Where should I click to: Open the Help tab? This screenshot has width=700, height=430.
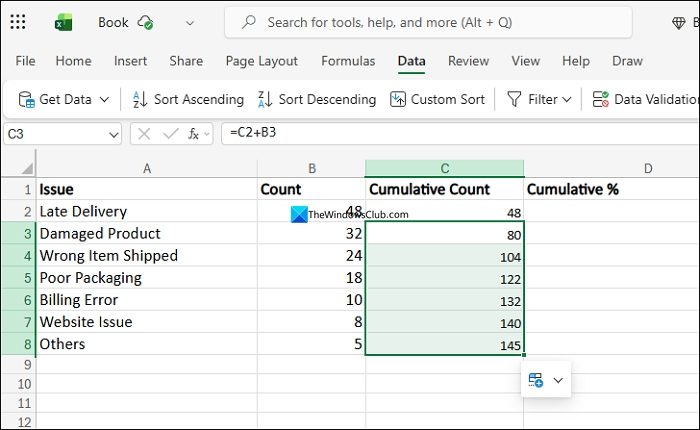(575, 61)
